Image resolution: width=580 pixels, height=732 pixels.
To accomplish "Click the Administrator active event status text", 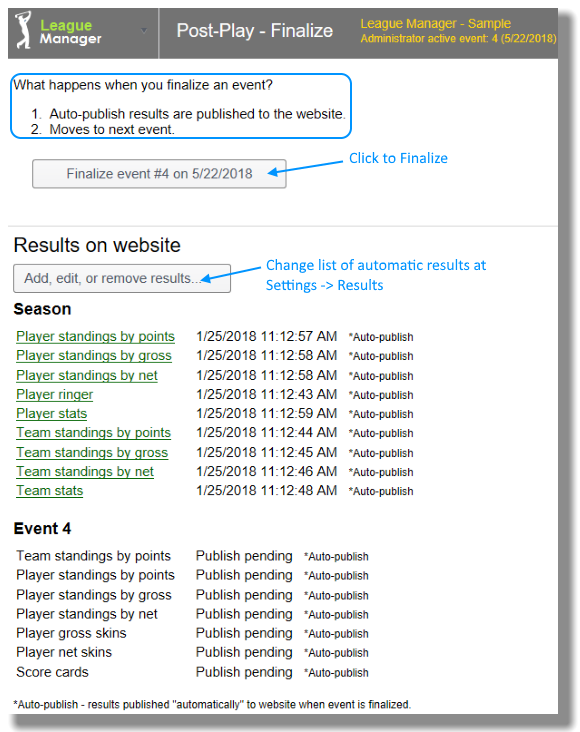I will [x=458, y=38].
